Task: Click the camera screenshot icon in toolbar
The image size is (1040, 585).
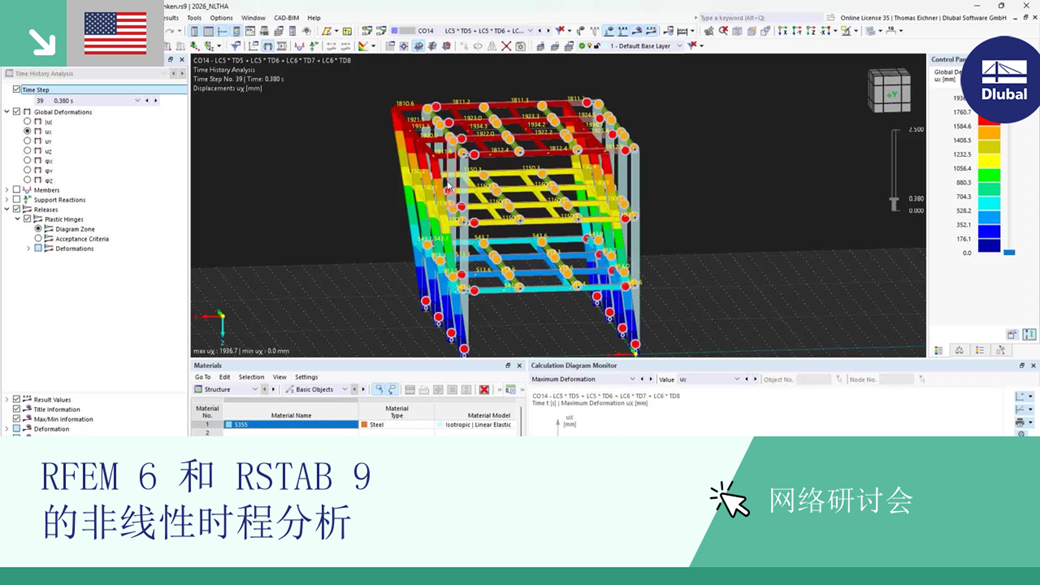Action: 521,46
